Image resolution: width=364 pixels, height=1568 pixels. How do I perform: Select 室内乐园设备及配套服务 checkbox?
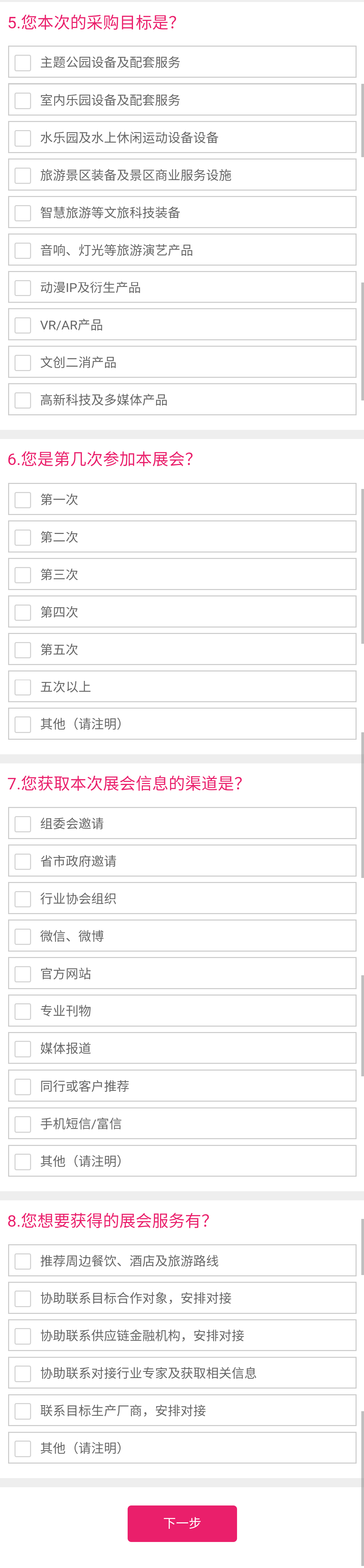[182, 100]
